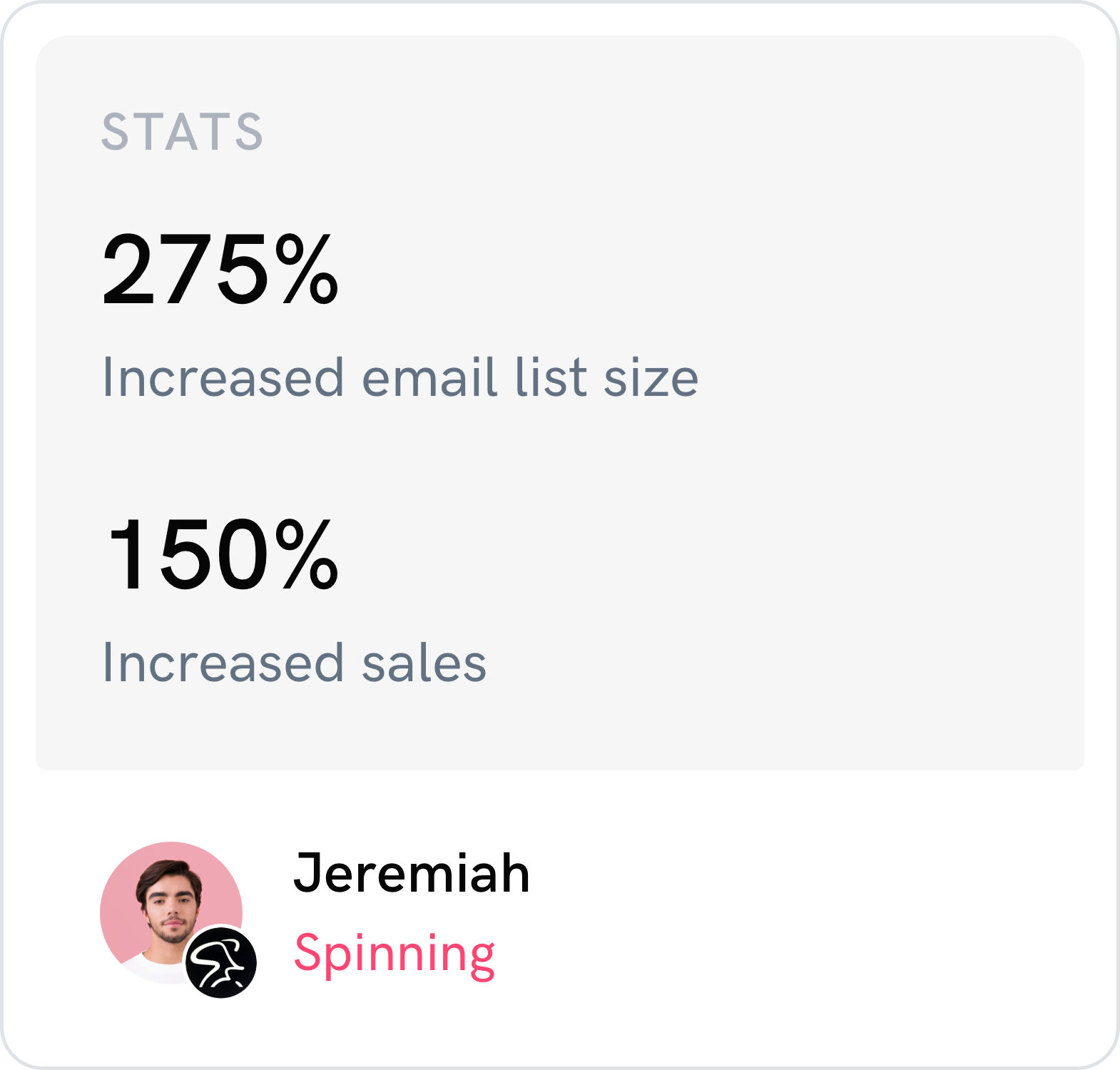This screenshot has height=1070, width=1120.
Task: Click the cyclist symbol in black badge
Action: point(220,963)
